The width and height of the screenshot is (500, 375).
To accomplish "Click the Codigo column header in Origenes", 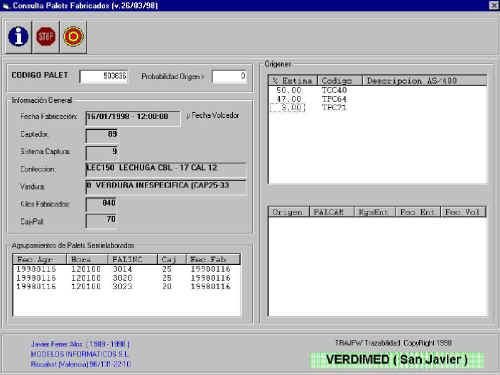I will pyautogui.click(x=340, y=81).
